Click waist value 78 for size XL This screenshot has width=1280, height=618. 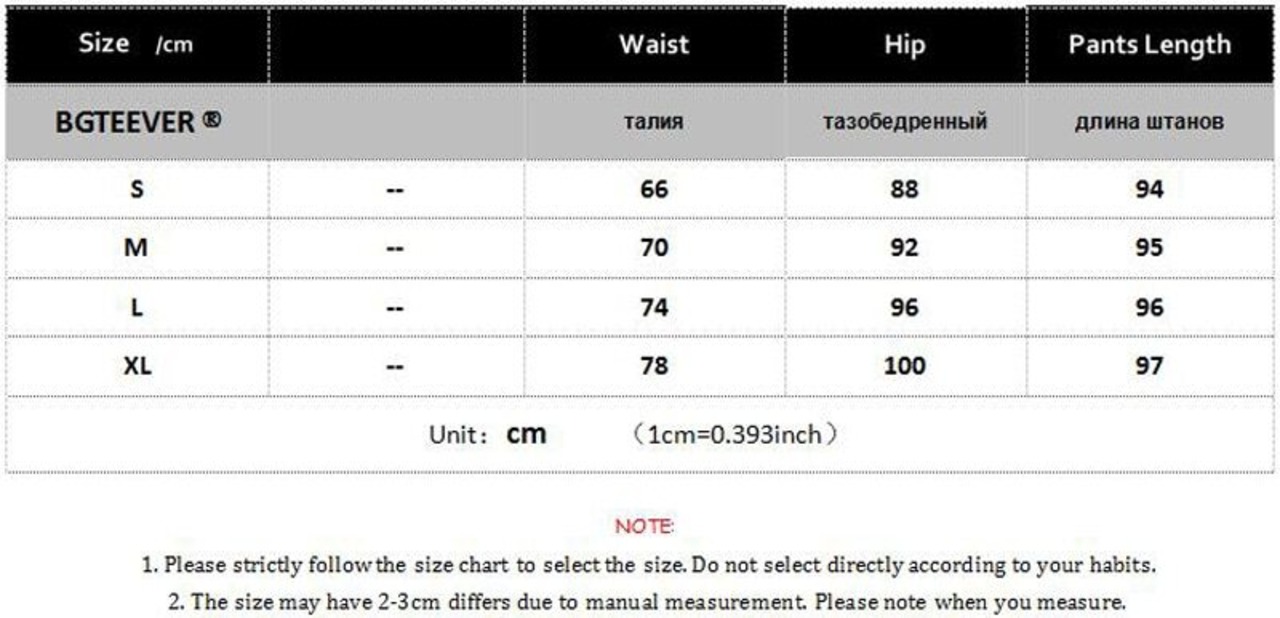(654, 366)
